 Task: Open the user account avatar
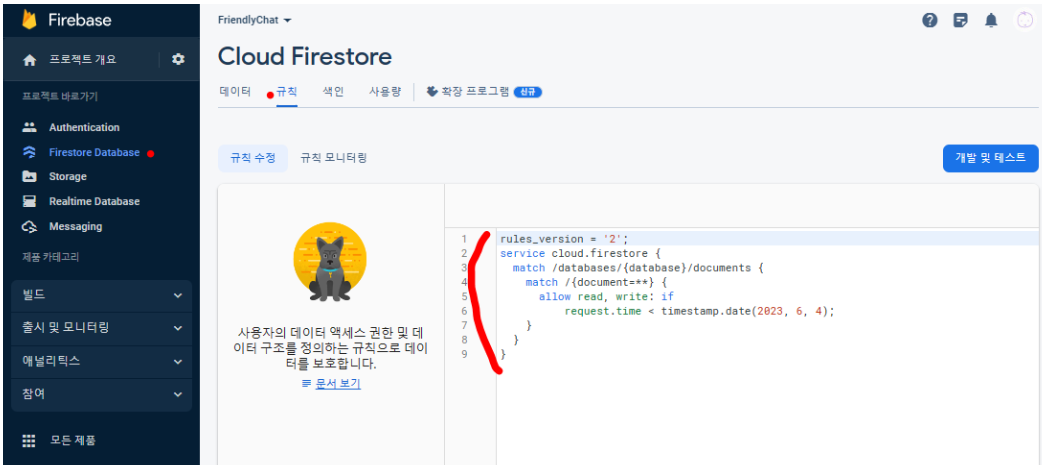point(1023,20)
